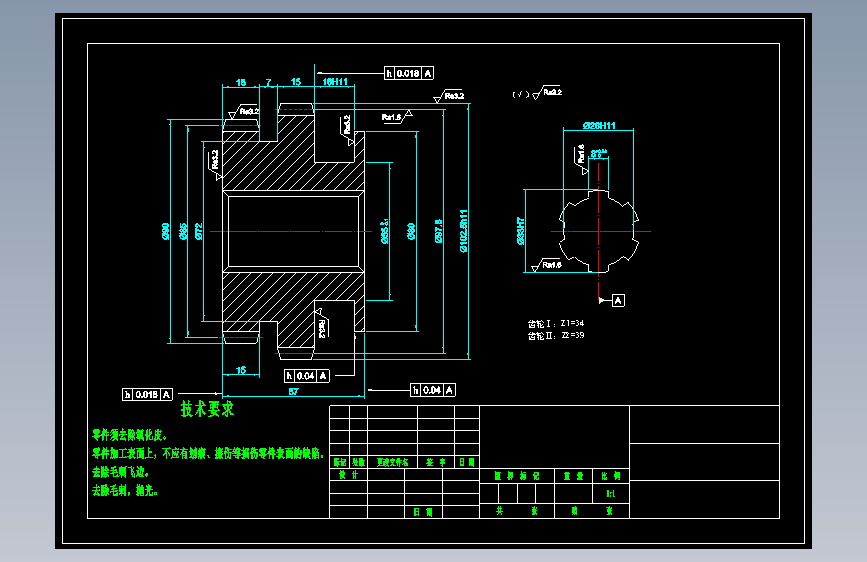The image size is (867, 562).
Task: Select the 更改文件名 title block cell
Action: click(x=393, y=462)
